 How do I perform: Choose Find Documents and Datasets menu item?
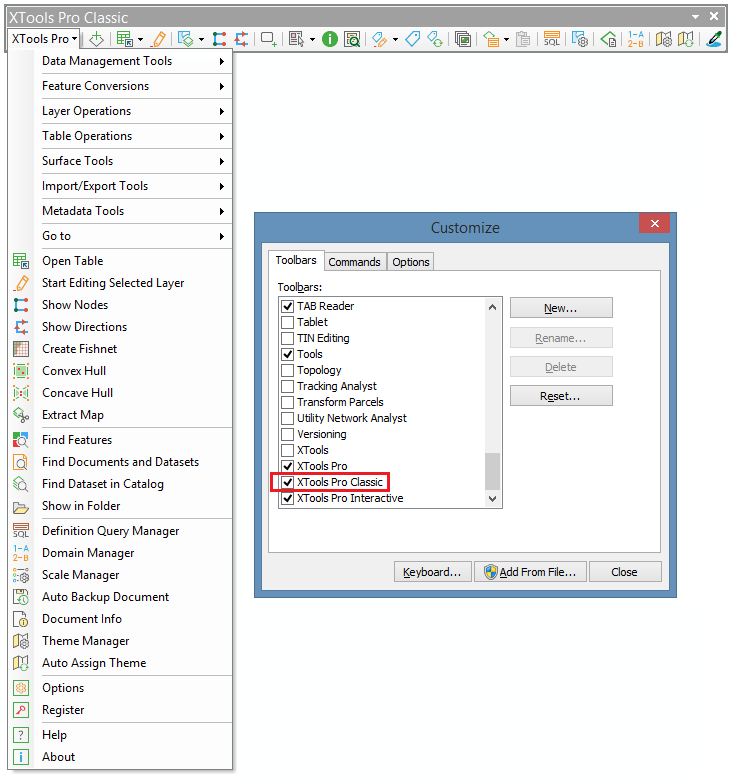(120, 462)
